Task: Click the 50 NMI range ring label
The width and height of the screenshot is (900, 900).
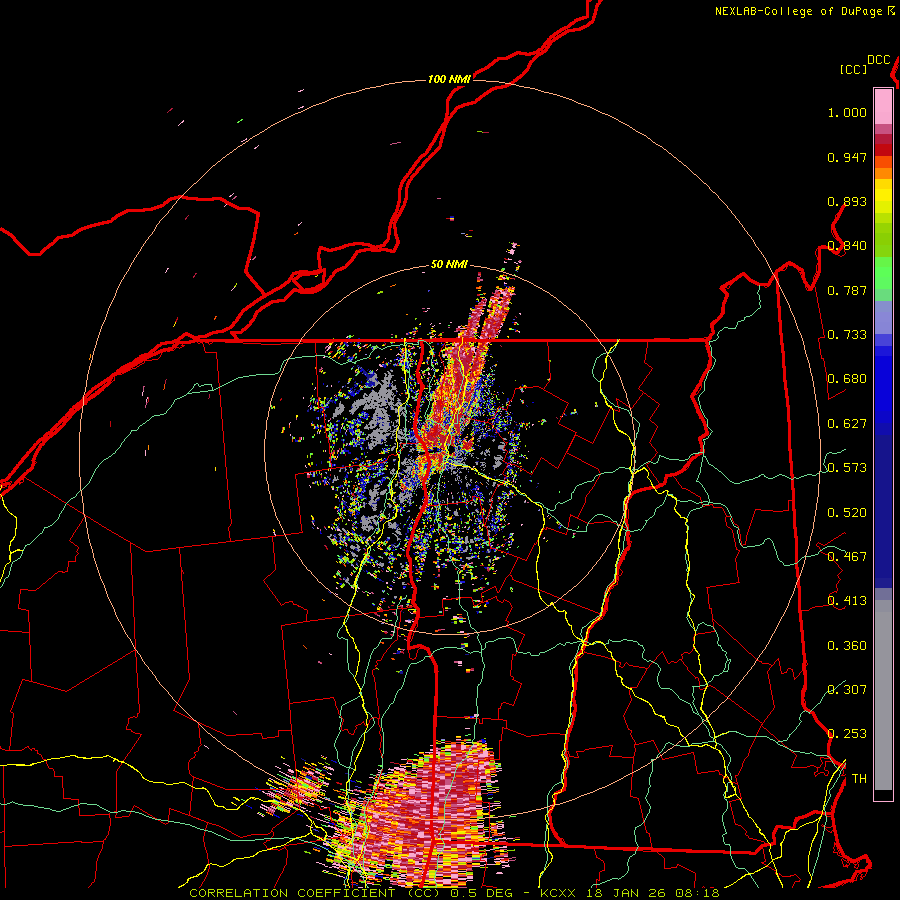Action: tap(449, 264)
